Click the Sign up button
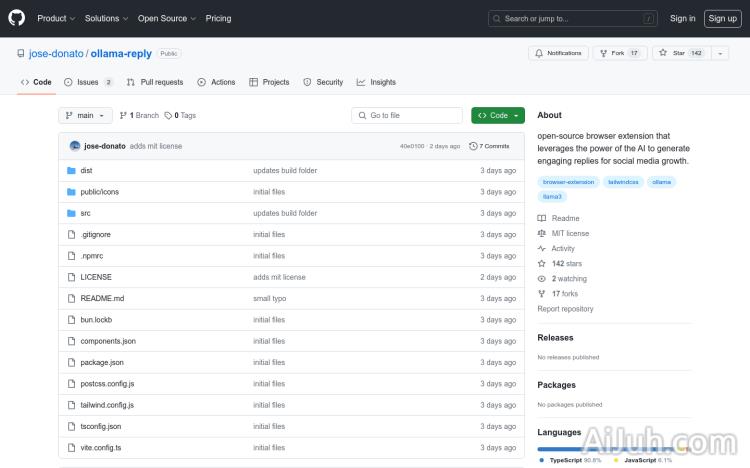The width and height of the screenshot is (750, 468). [721, 18]
